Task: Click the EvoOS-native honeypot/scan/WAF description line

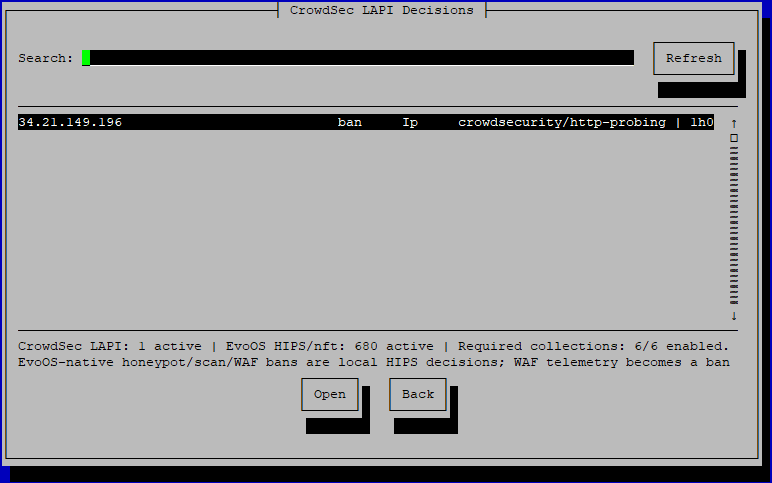Action: [x=374, y=362]
